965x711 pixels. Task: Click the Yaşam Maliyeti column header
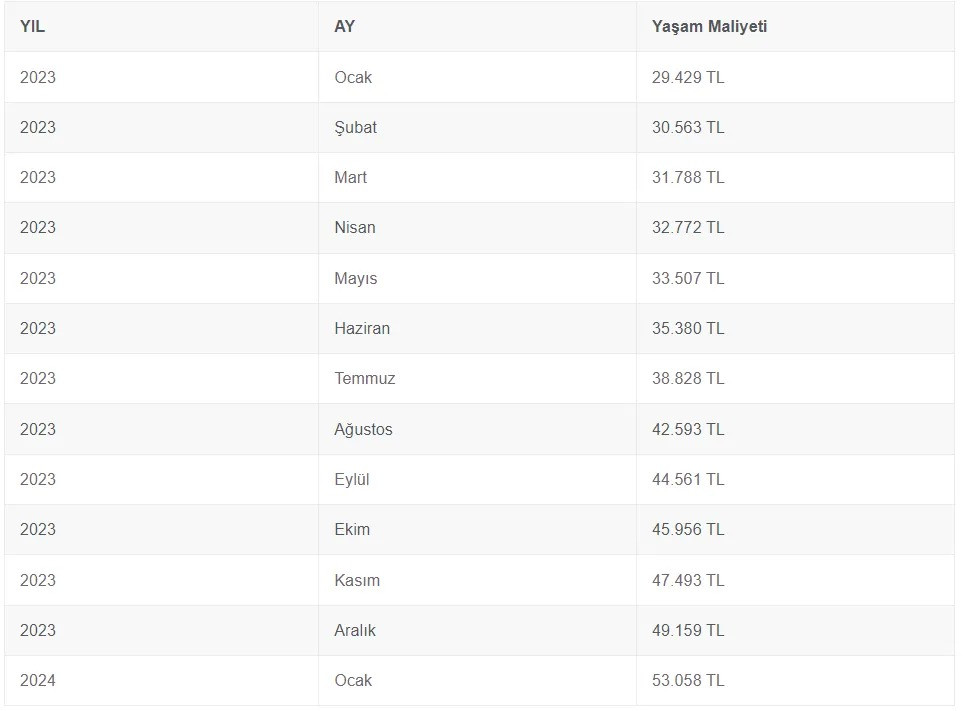709,26
